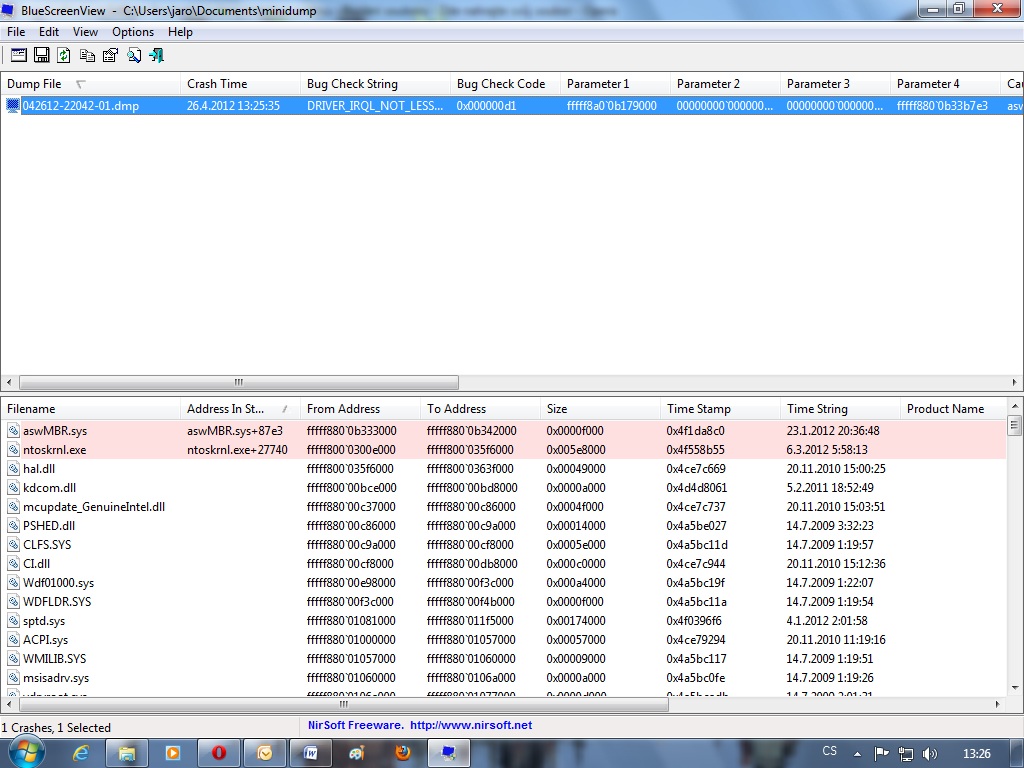Open Advanced Options from the toolbar
The width and height of the screenshot is (1024, 768).
(19, 56)
